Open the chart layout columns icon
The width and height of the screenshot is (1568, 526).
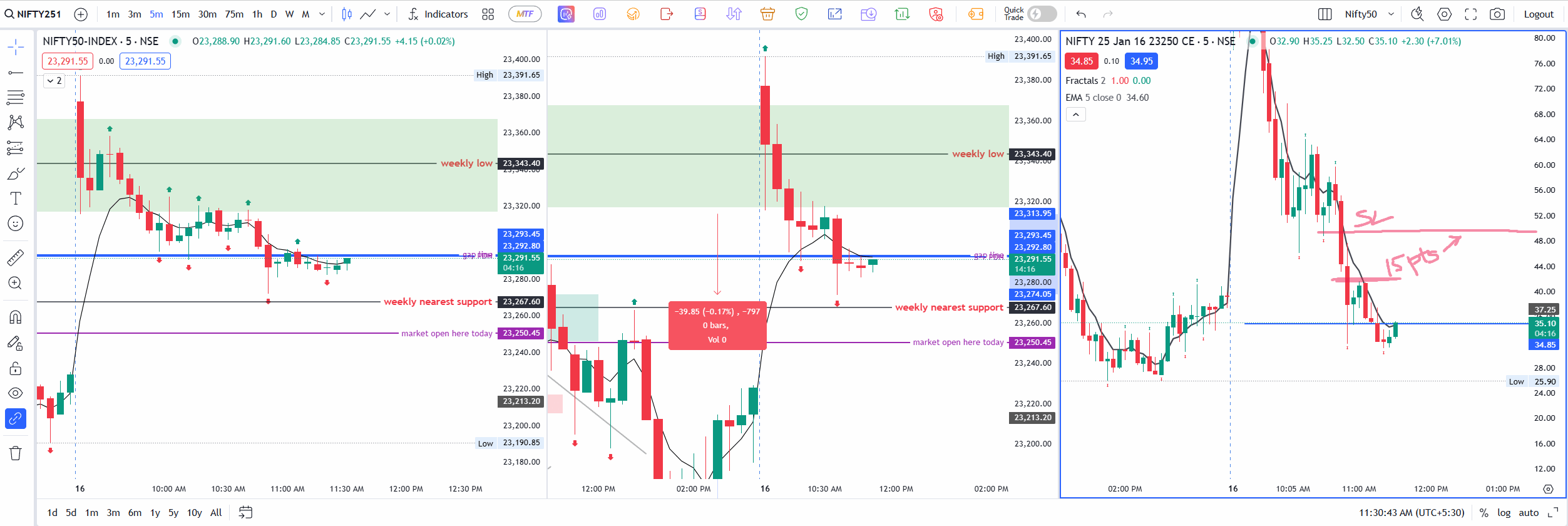[x=1325, y=14]
